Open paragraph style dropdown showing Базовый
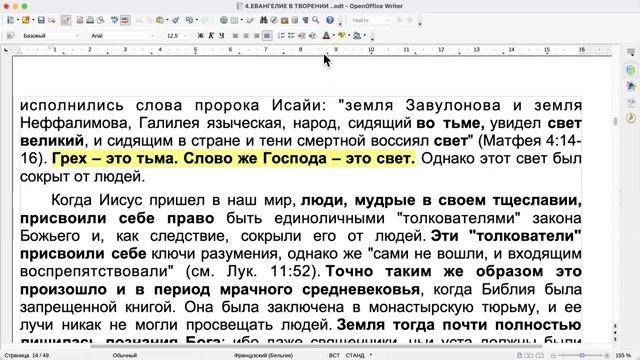This screenshot has width=640, height=360. (77, 36)
